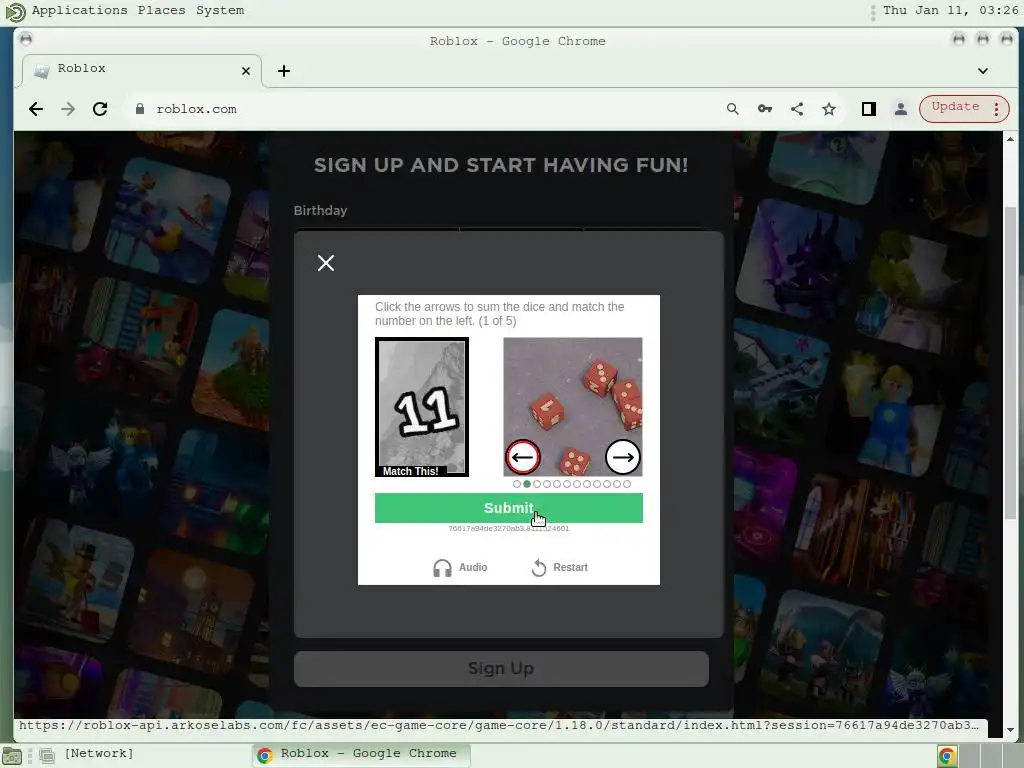The image size is (1024, 768).
Task: Close the captcha dialog with X
Action: tap(326, 263)
